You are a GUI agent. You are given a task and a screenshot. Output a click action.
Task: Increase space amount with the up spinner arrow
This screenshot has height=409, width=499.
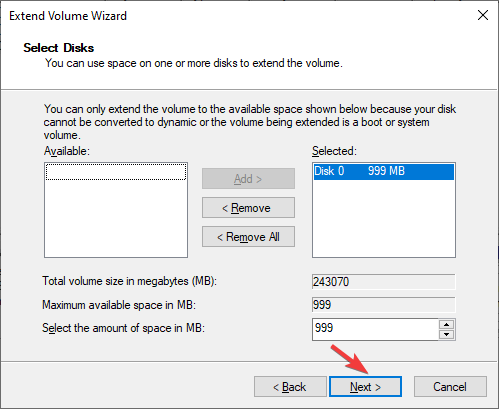pos(447,324)
